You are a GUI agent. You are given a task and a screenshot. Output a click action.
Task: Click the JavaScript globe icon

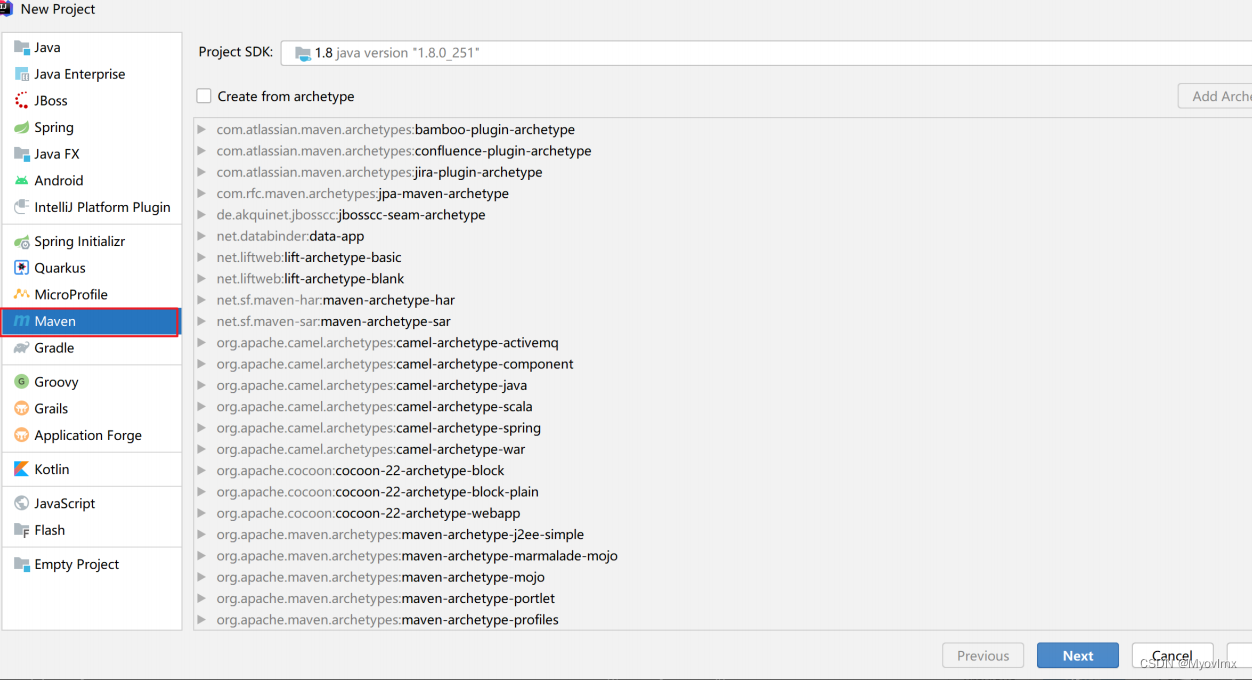(22, 503)
